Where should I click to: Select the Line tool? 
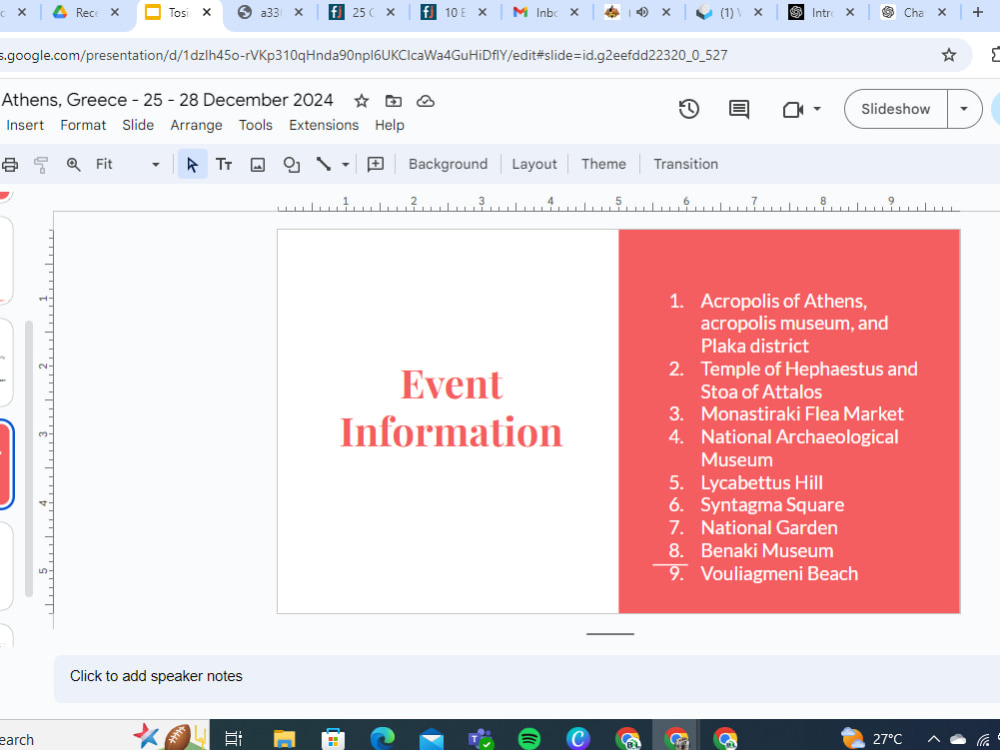pos(323,165)
